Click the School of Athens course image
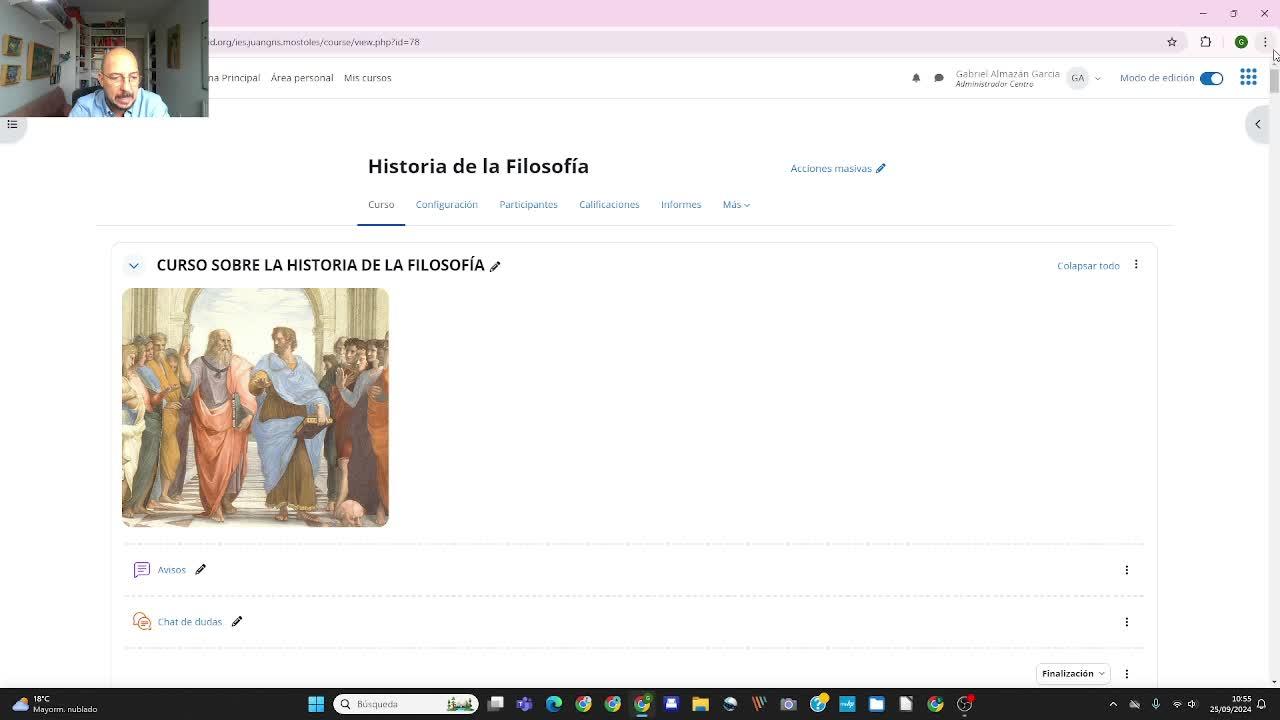 point(255,407)
